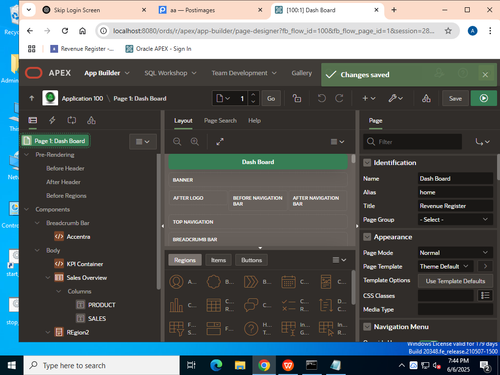Open the Utilities wrench menu

tap(396, 98)
